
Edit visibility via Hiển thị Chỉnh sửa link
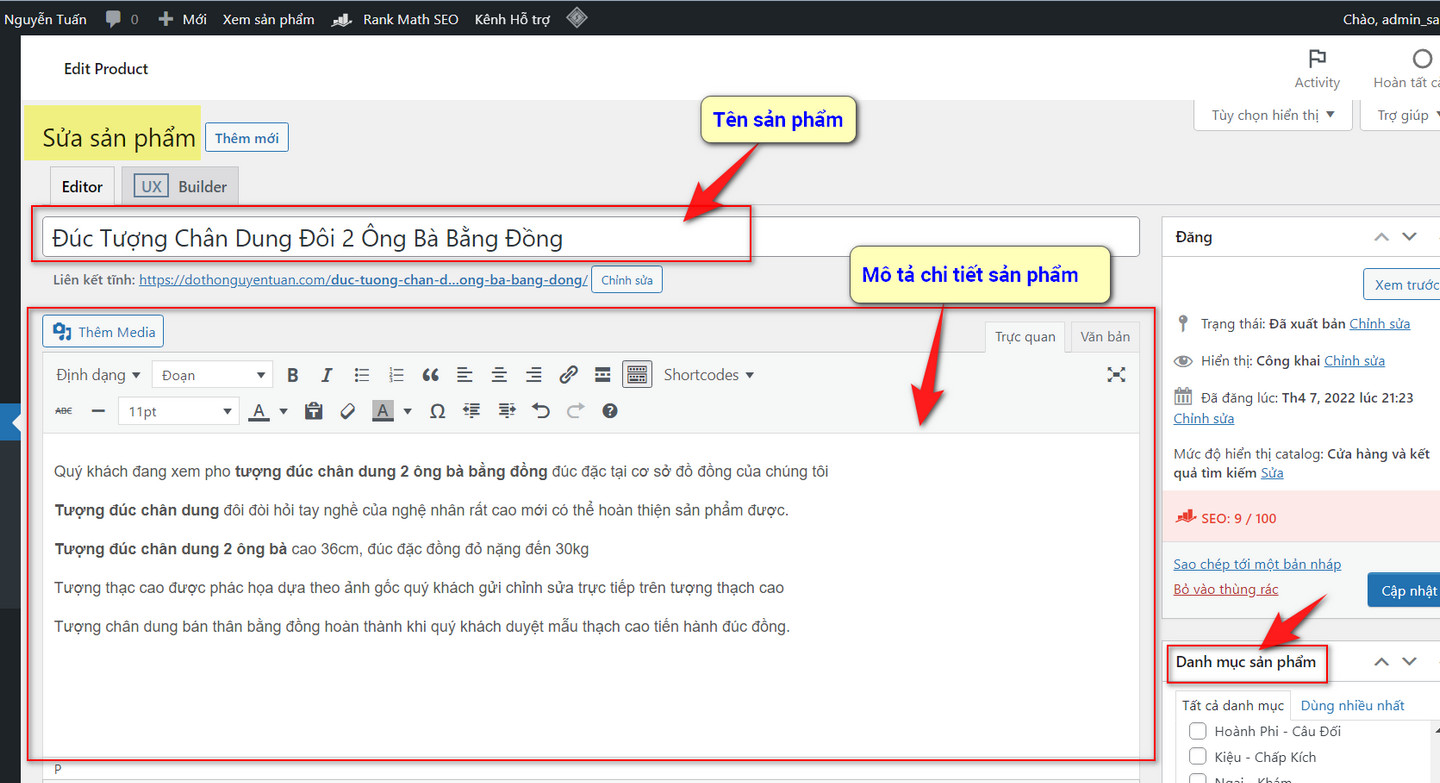pyautogui.click(x=1354, y=361)
